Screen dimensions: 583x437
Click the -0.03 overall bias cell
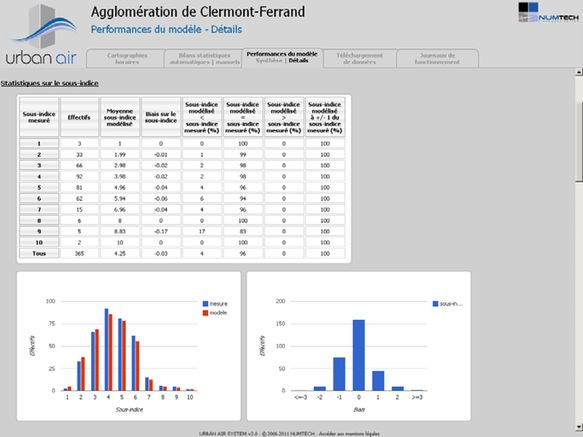pyautogui.click(x=161, y=253)
